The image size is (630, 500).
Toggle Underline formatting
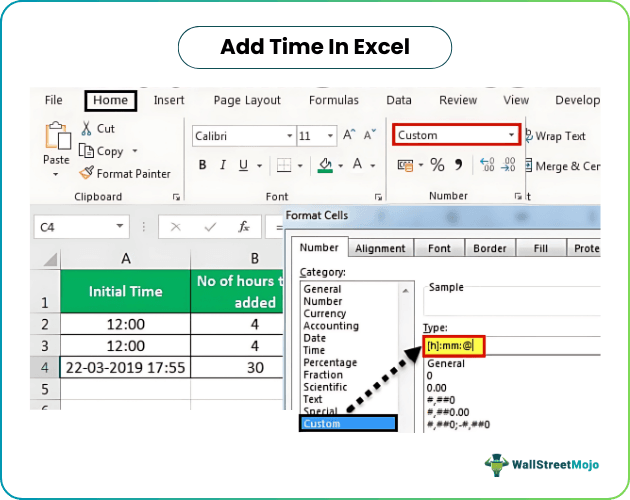[243, 165]
